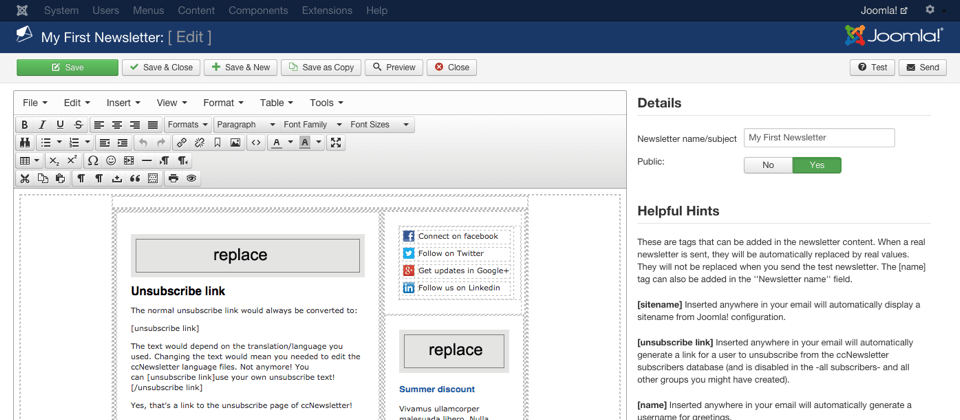Click the eye preview icon in editor toolbar
The height and width of the screenshot is (420, 960).
(x=191, y=178)
